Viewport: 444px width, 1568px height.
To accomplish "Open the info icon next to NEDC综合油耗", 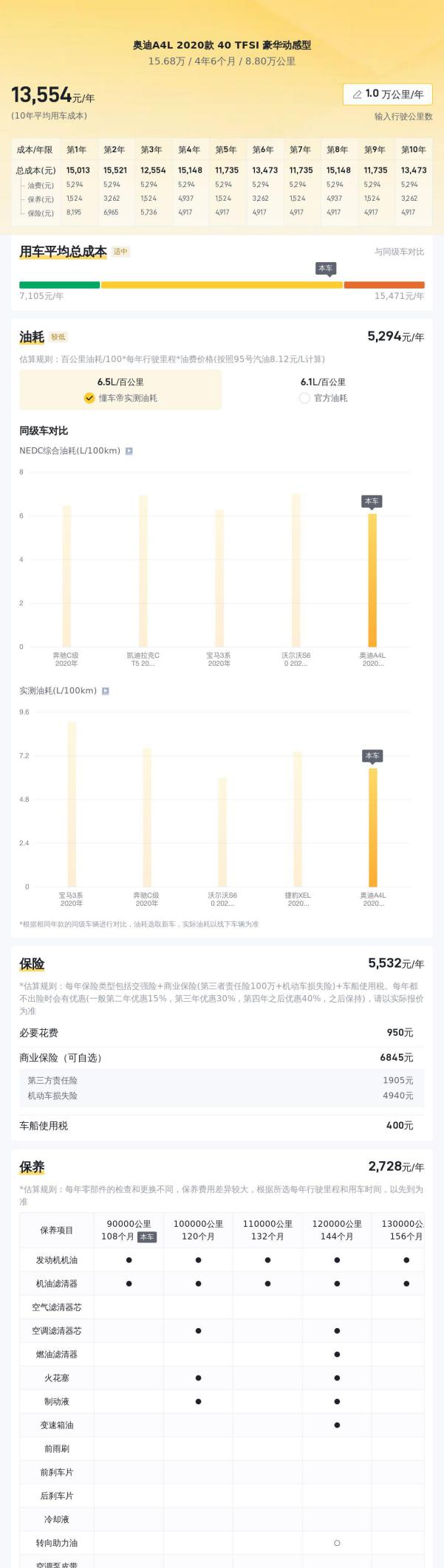I will (x=129, y=451).
